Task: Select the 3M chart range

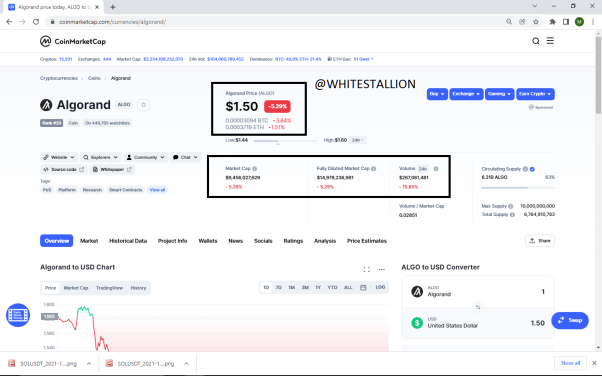Action: click(x=305, y=288)
